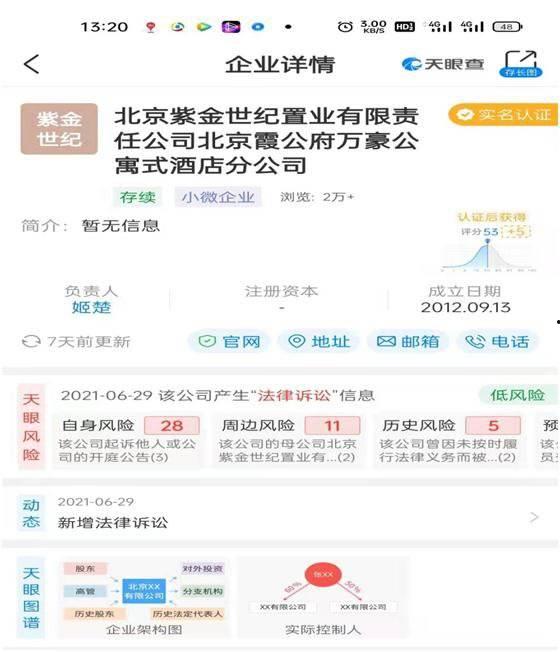
Task: Click the refresh icon beside 7天前更新
Action: pos(31,342)
